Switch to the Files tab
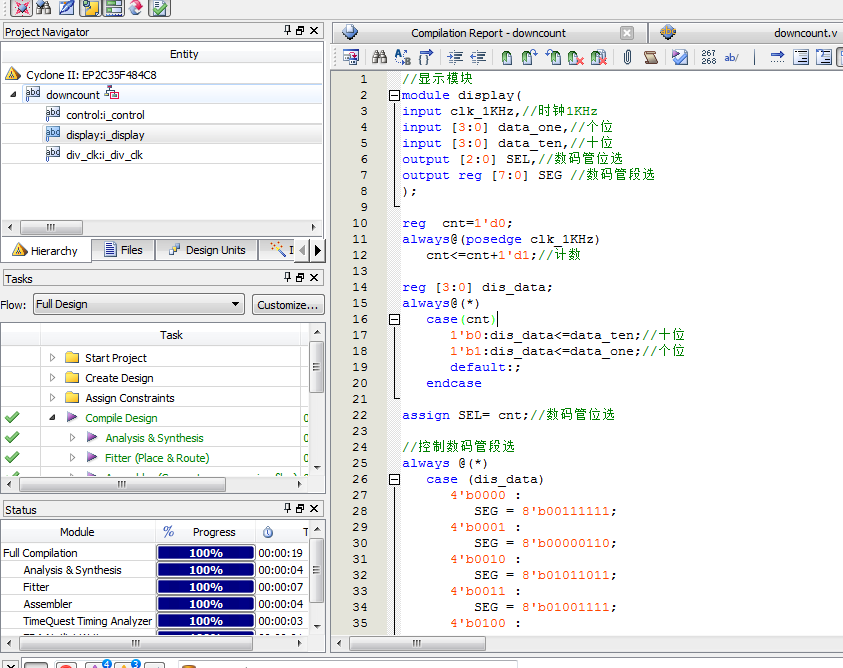 (x=122, y=250)
